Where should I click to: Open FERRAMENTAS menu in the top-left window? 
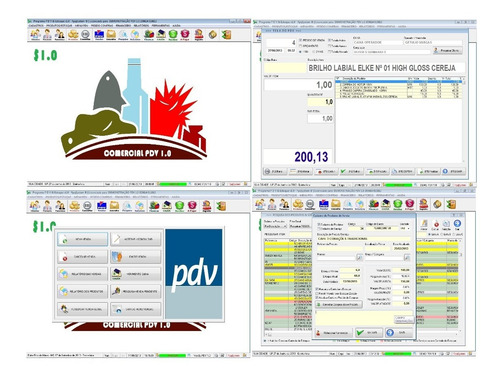pos(160,25)
